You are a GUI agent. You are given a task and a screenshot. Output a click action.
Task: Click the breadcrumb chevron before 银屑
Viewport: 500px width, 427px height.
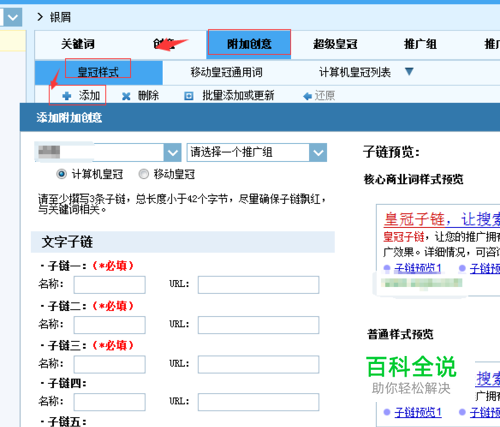point(40,17)
